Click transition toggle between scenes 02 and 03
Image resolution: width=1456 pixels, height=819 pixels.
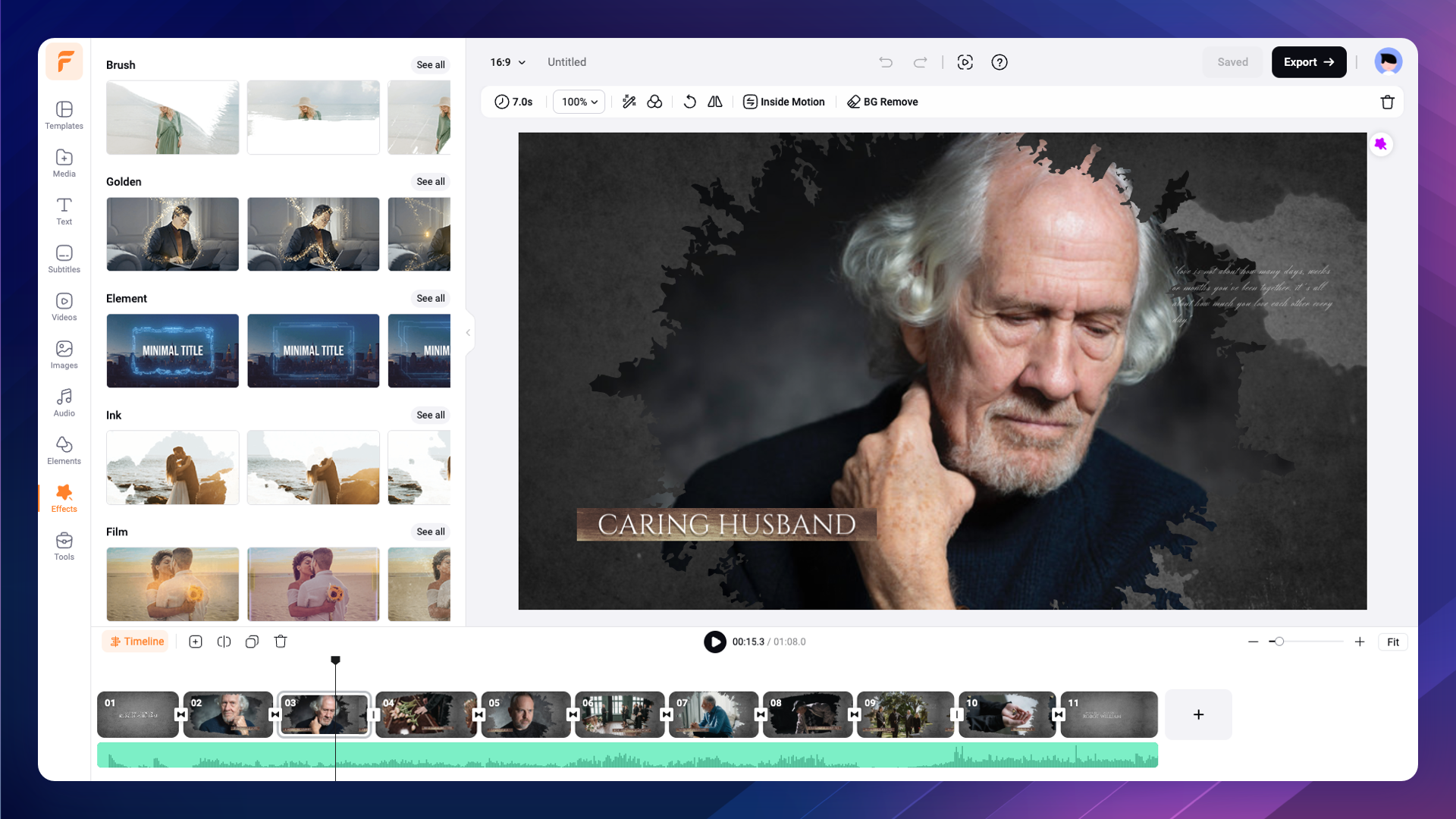point(275,714)
